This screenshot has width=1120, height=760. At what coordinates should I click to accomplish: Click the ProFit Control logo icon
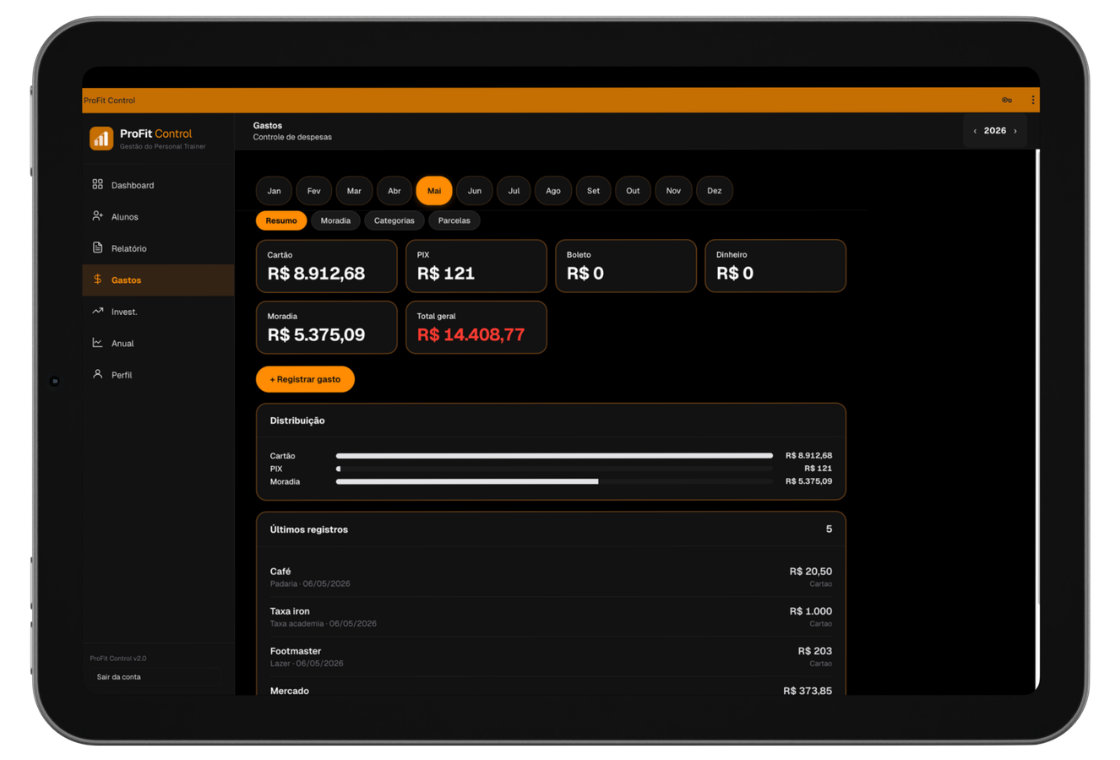101,138
